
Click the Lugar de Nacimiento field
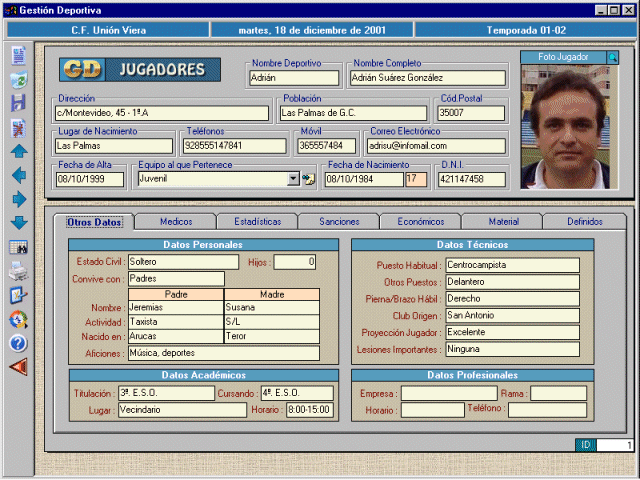click(114, 146)
